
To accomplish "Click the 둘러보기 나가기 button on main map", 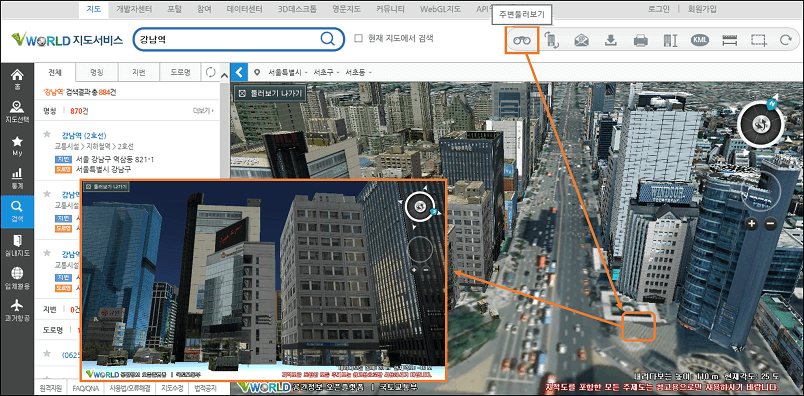I will click(271, 93).
